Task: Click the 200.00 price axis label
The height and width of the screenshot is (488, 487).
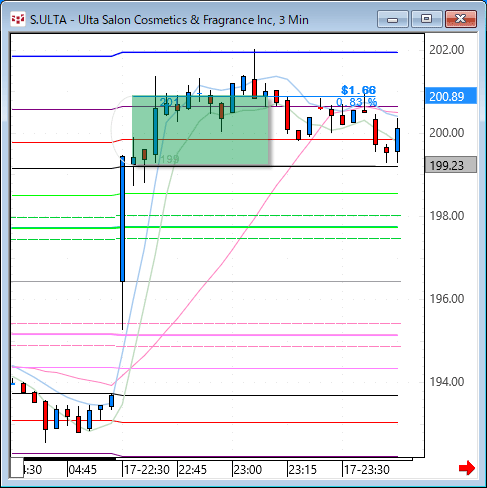Action: (x=446, y=133)
